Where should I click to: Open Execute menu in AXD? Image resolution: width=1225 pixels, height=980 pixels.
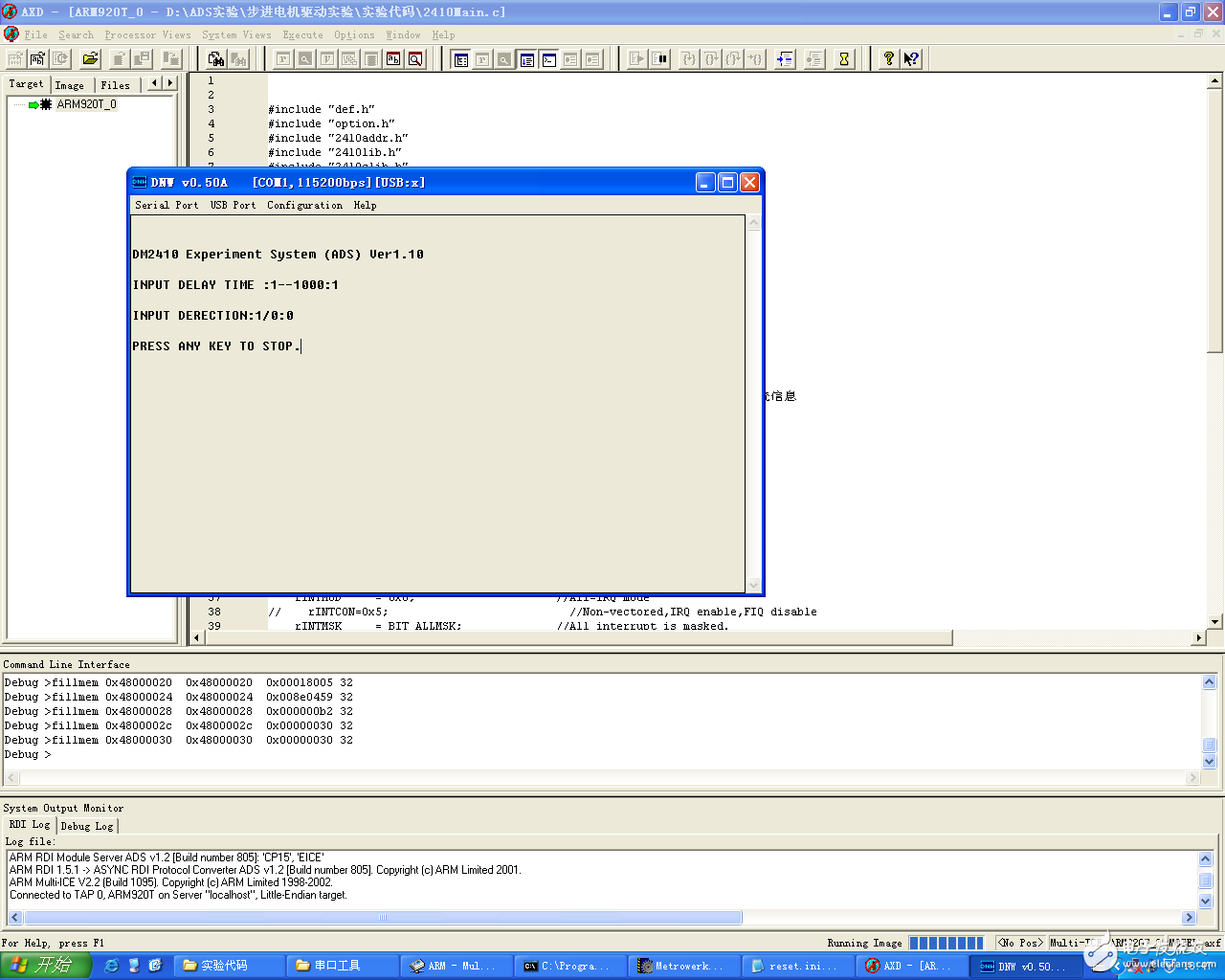coord(302,34)
